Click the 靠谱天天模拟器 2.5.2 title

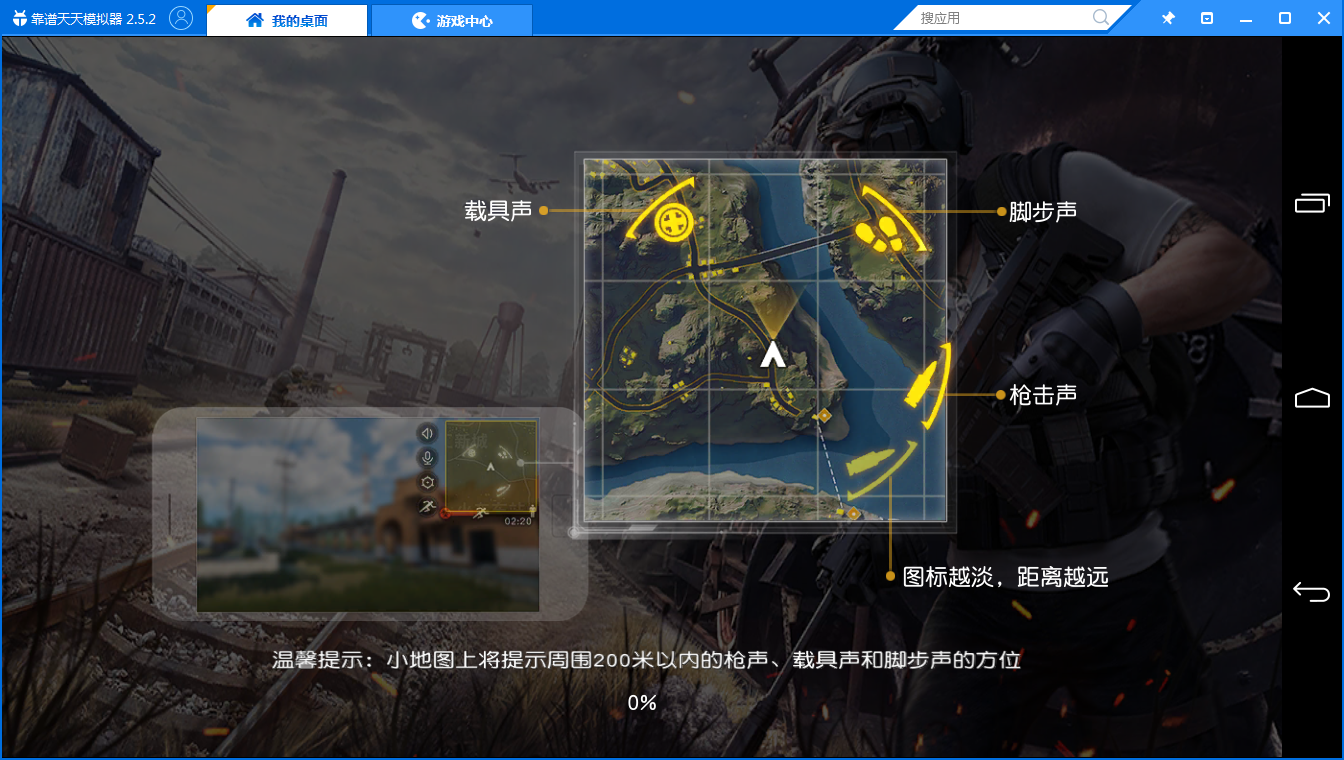(x=93, y=19)
